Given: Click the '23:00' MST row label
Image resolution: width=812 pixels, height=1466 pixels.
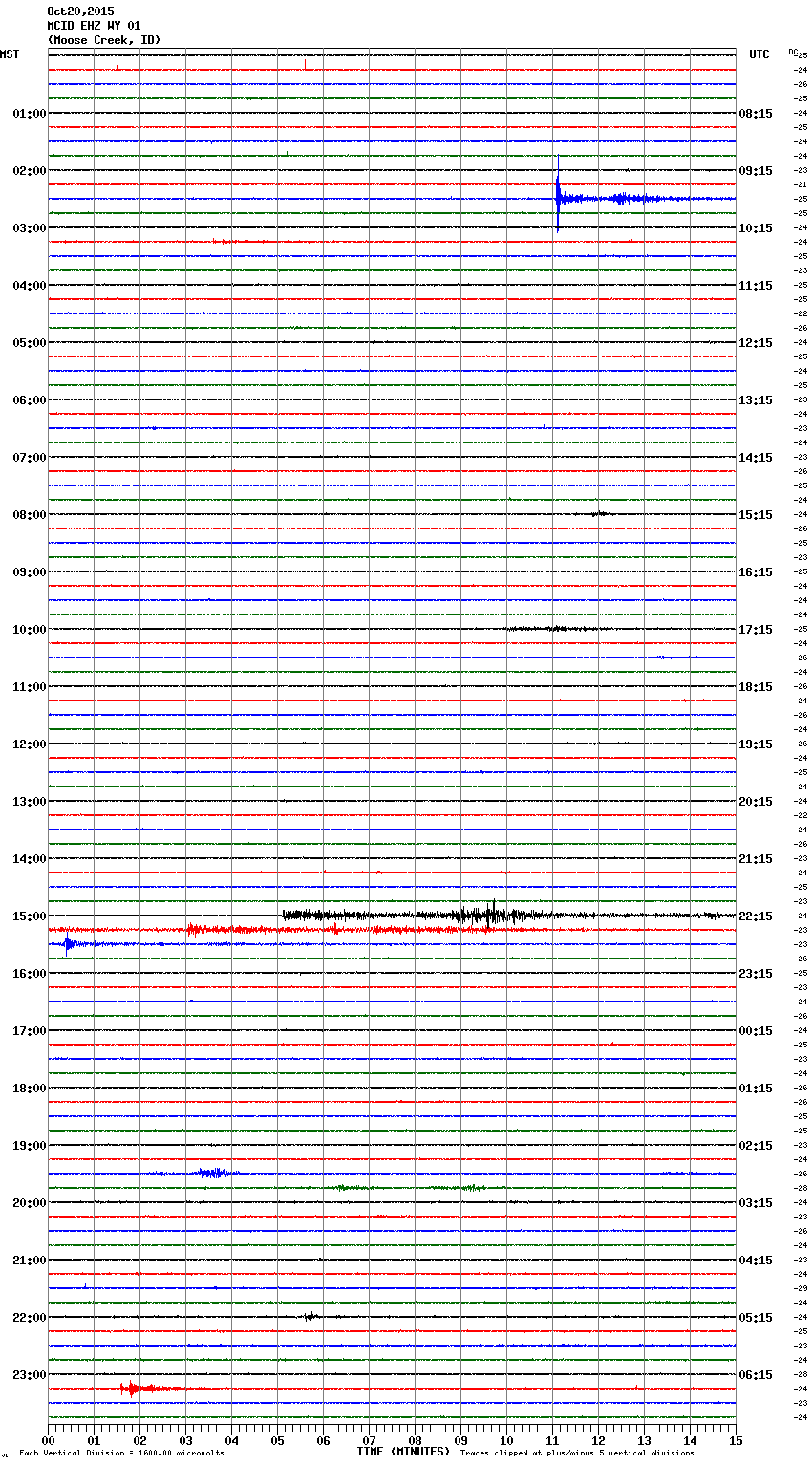Looking at the screenshot, I should (29, 1375).
